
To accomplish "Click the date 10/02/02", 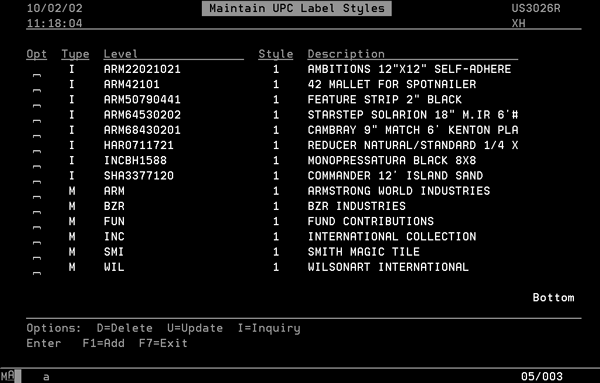I will coord(54,8).
